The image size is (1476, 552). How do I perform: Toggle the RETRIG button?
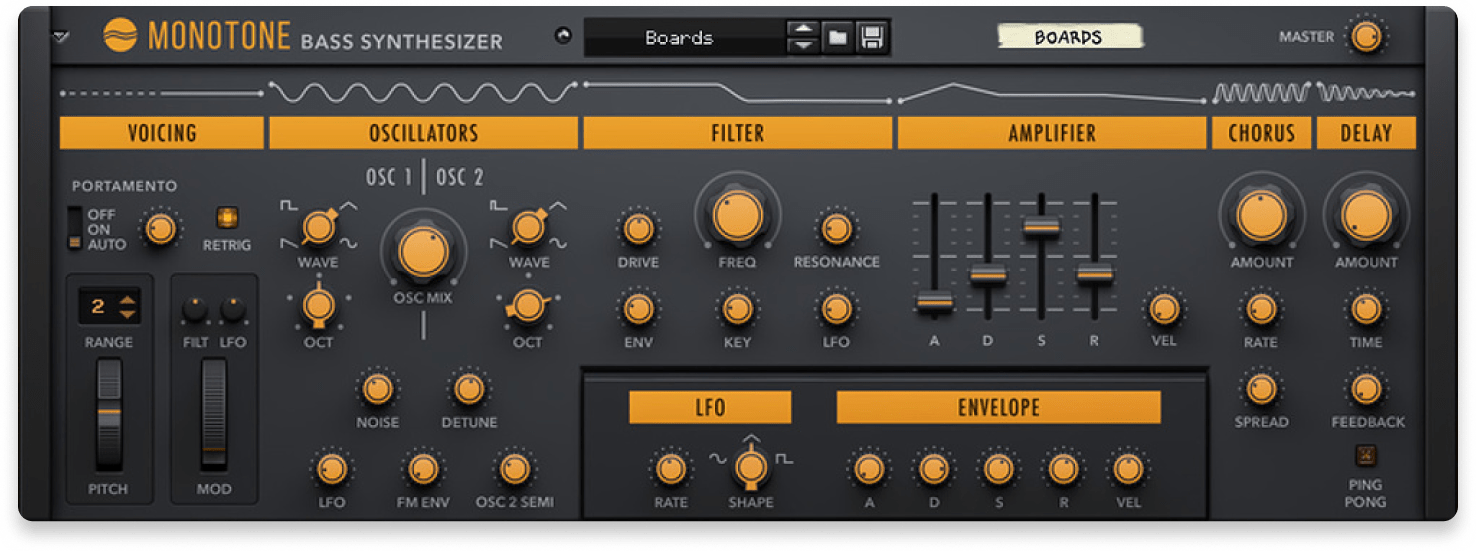[x=226, y=218]
